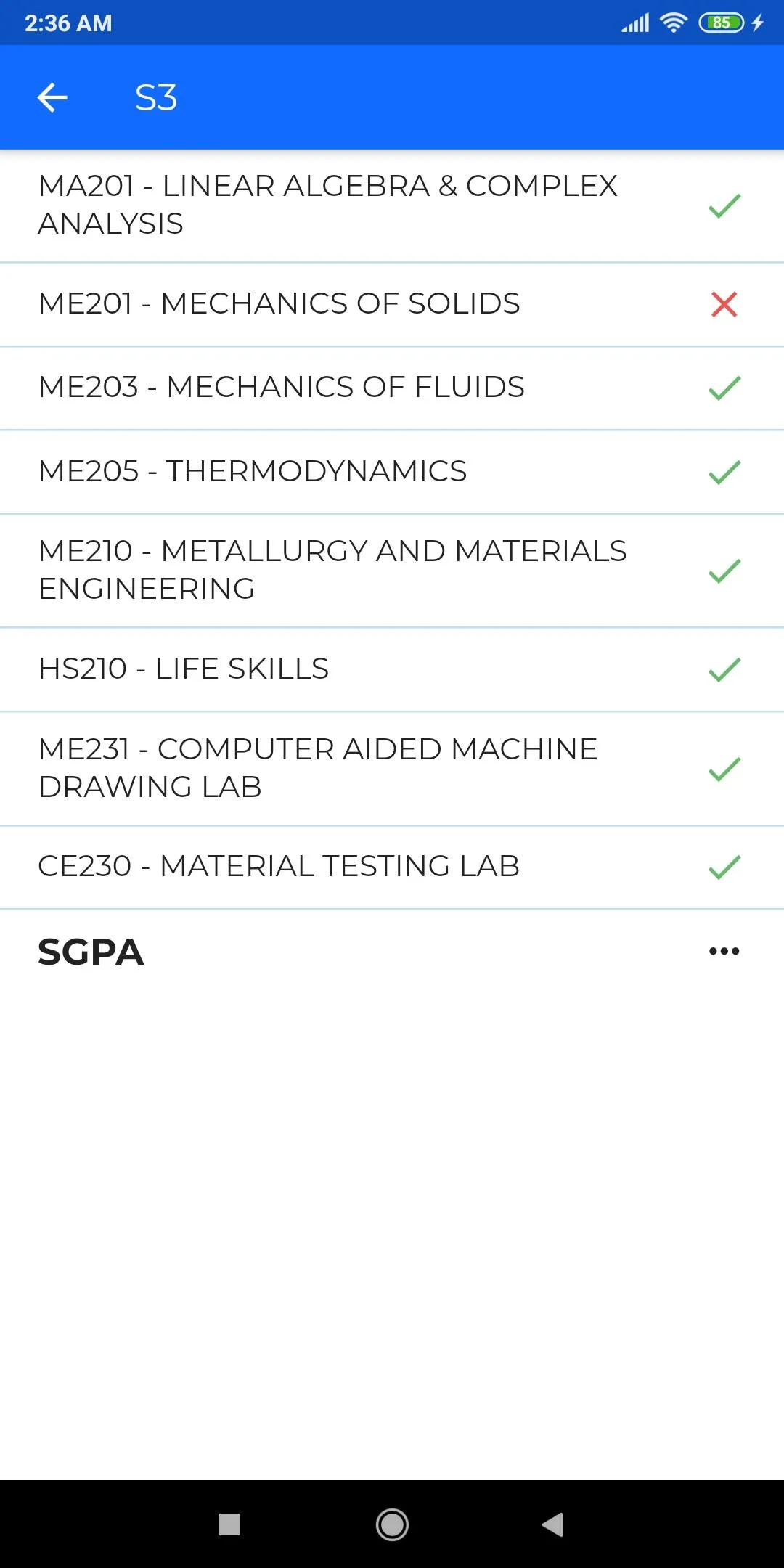
Task: Click checkmark next to Computer Aided Machine Drawing
Action: (724, 769)
